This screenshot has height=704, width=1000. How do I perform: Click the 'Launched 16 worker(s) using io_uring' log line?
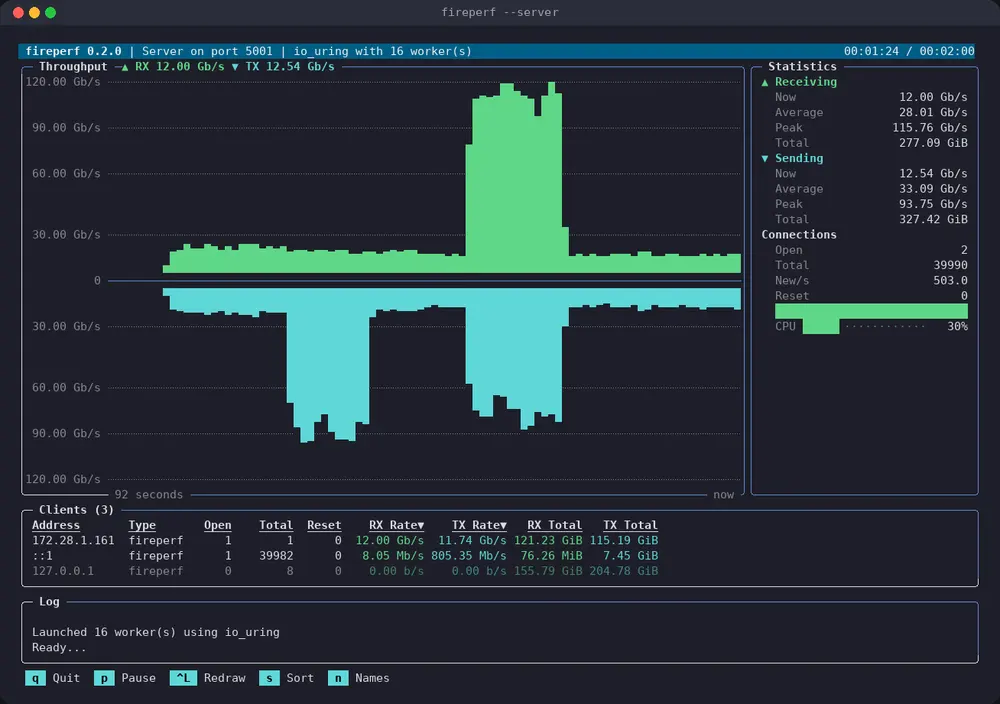click(x=156, y=633)
